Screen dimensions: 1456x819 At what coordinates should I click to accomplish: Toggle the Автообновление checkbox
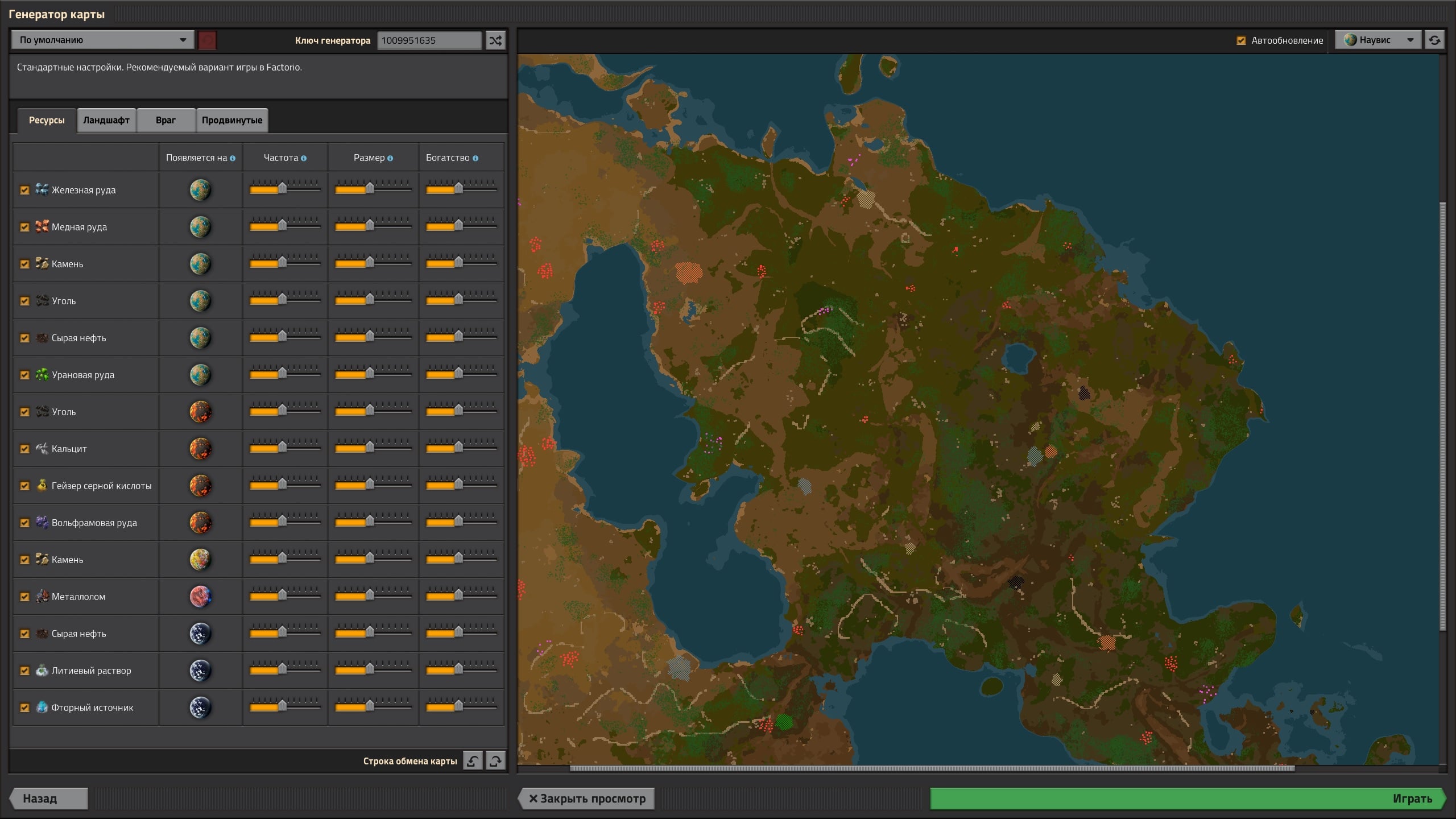[1241, 40]
